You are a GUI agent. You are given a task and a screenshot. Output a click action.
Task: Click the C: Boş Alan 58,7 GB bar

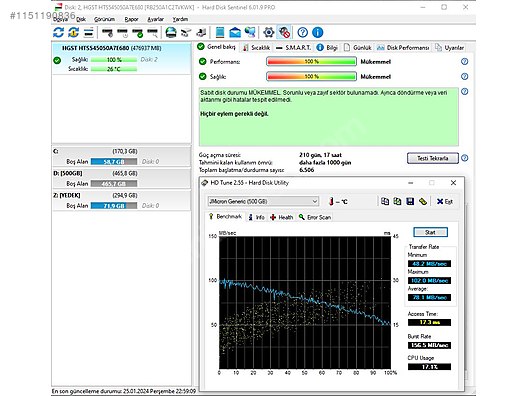tap(114, 162)
